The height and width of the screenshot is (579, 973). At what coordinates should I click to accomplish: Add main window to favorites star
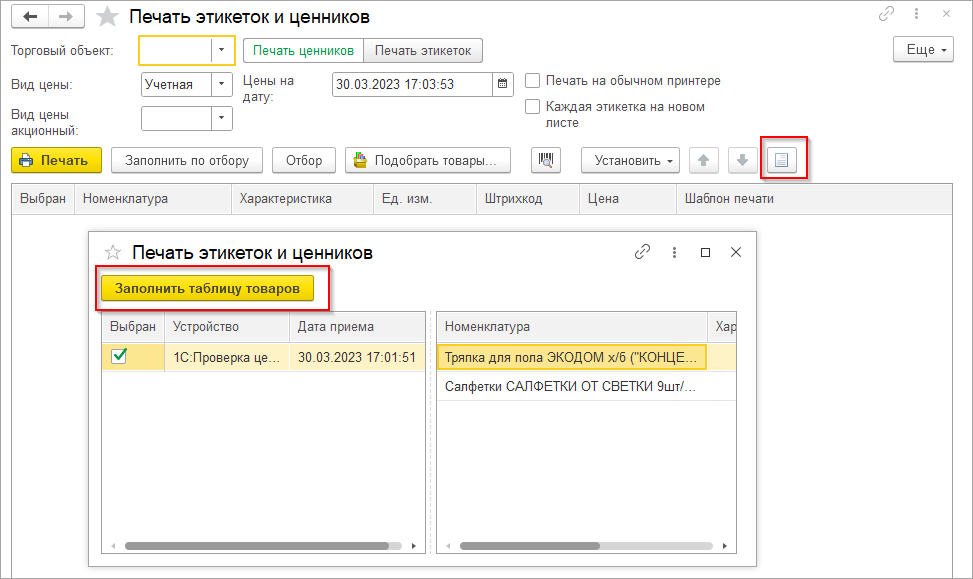coord(107,17)
